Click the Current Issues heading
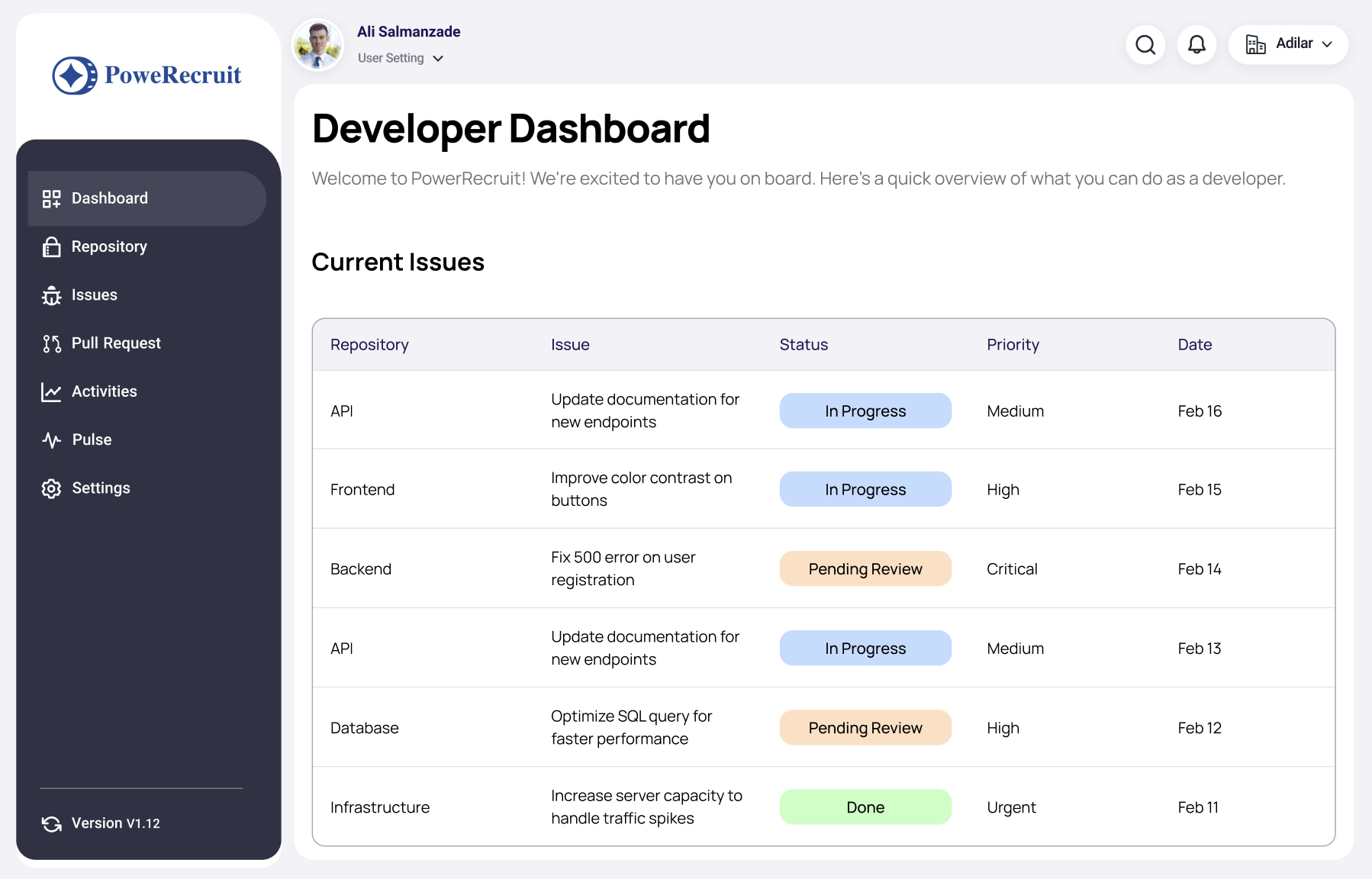The image size is (1372, 879). [x=398, y=262]
